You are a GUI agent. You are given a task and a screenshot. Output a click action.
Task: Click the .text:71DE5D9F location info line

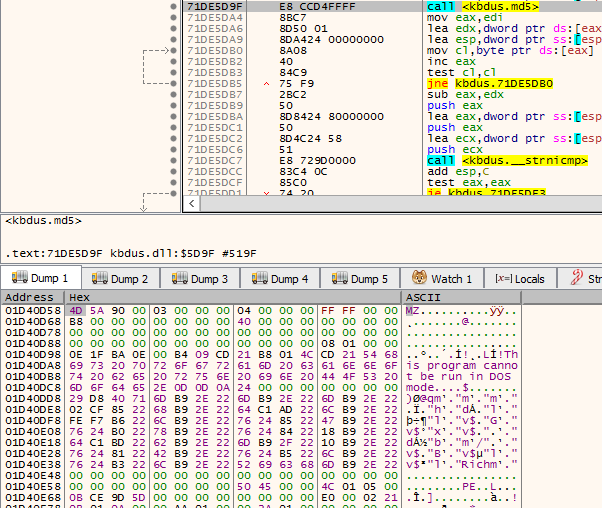tap(131, 253)
